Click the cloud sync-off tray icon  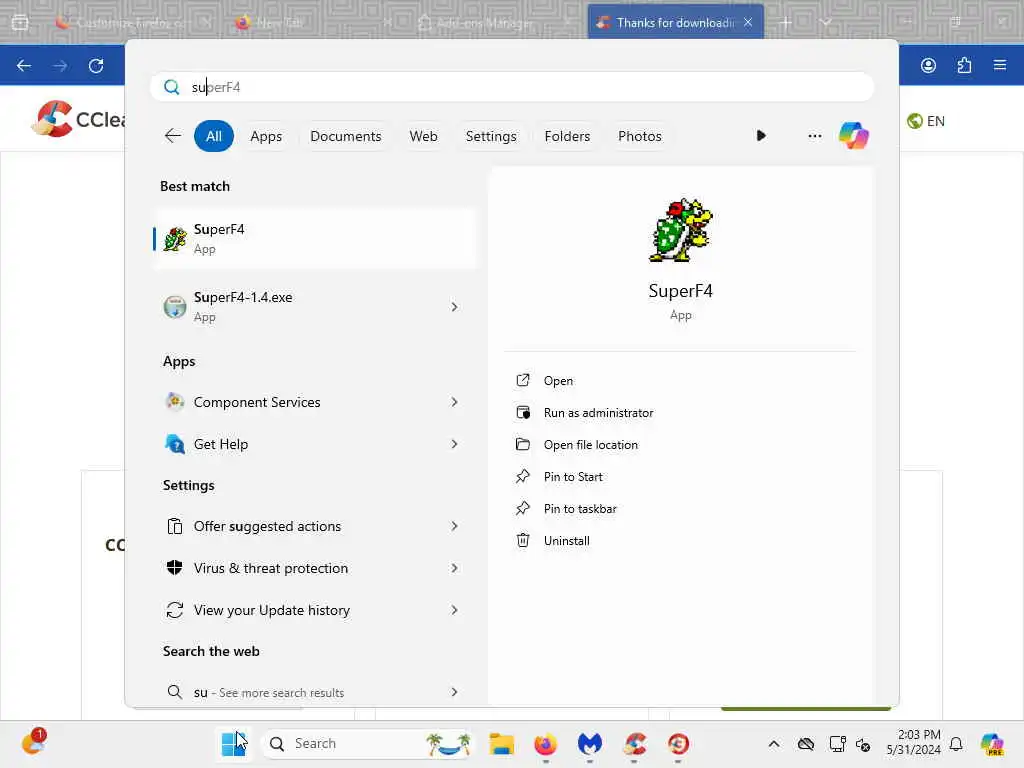coord(806,743)
